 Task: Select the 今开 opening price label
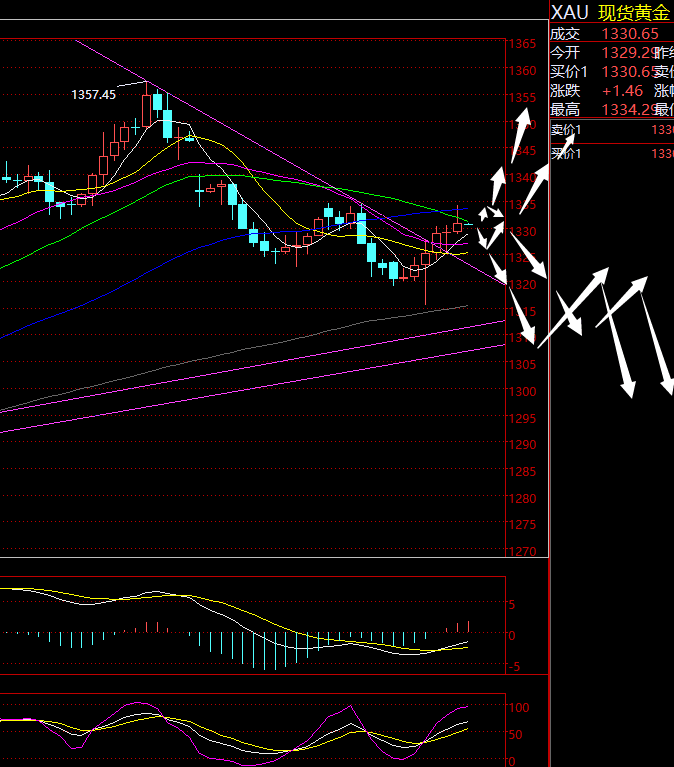565,52
